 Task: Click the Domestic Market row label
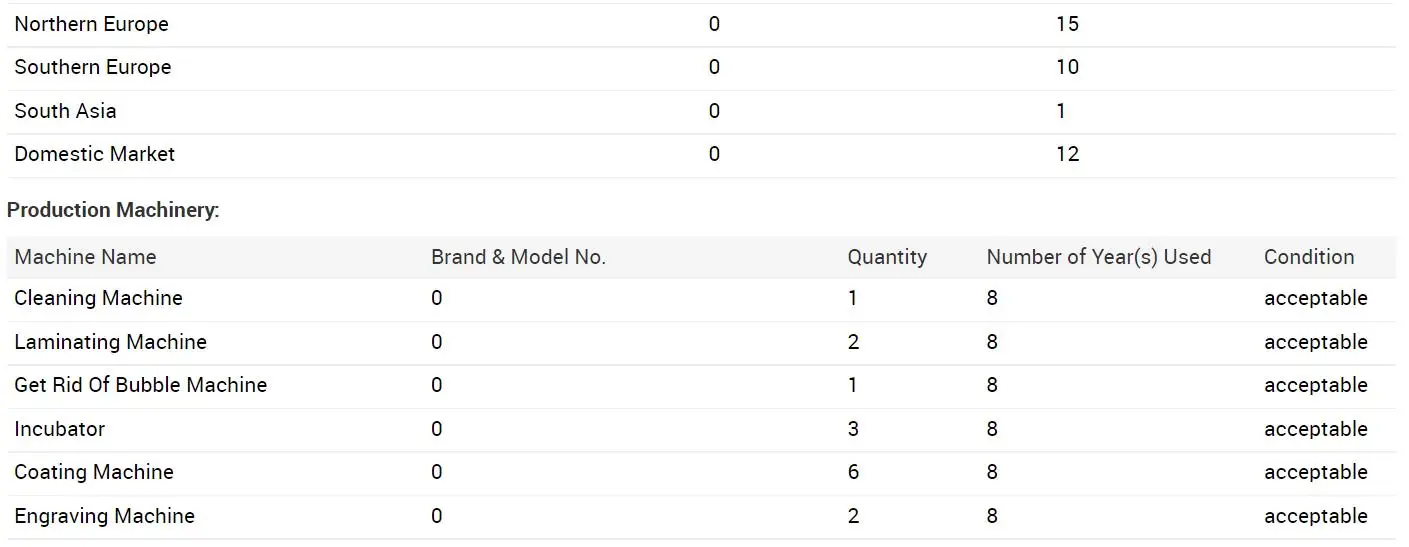pos(94,154)
